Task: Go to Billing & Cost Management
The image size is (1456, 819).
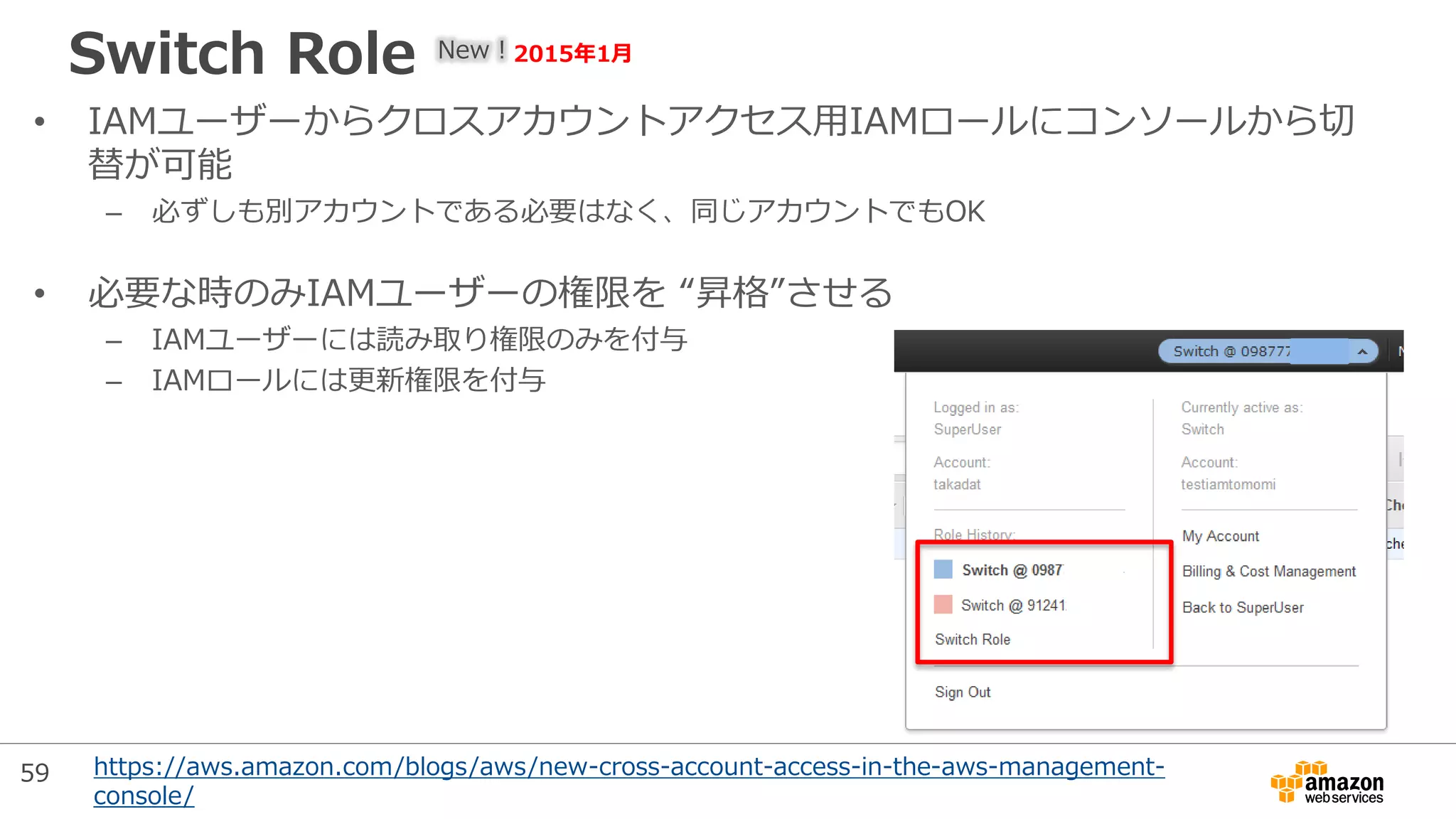Action: pyautogui.click(x=1269, y=572)
